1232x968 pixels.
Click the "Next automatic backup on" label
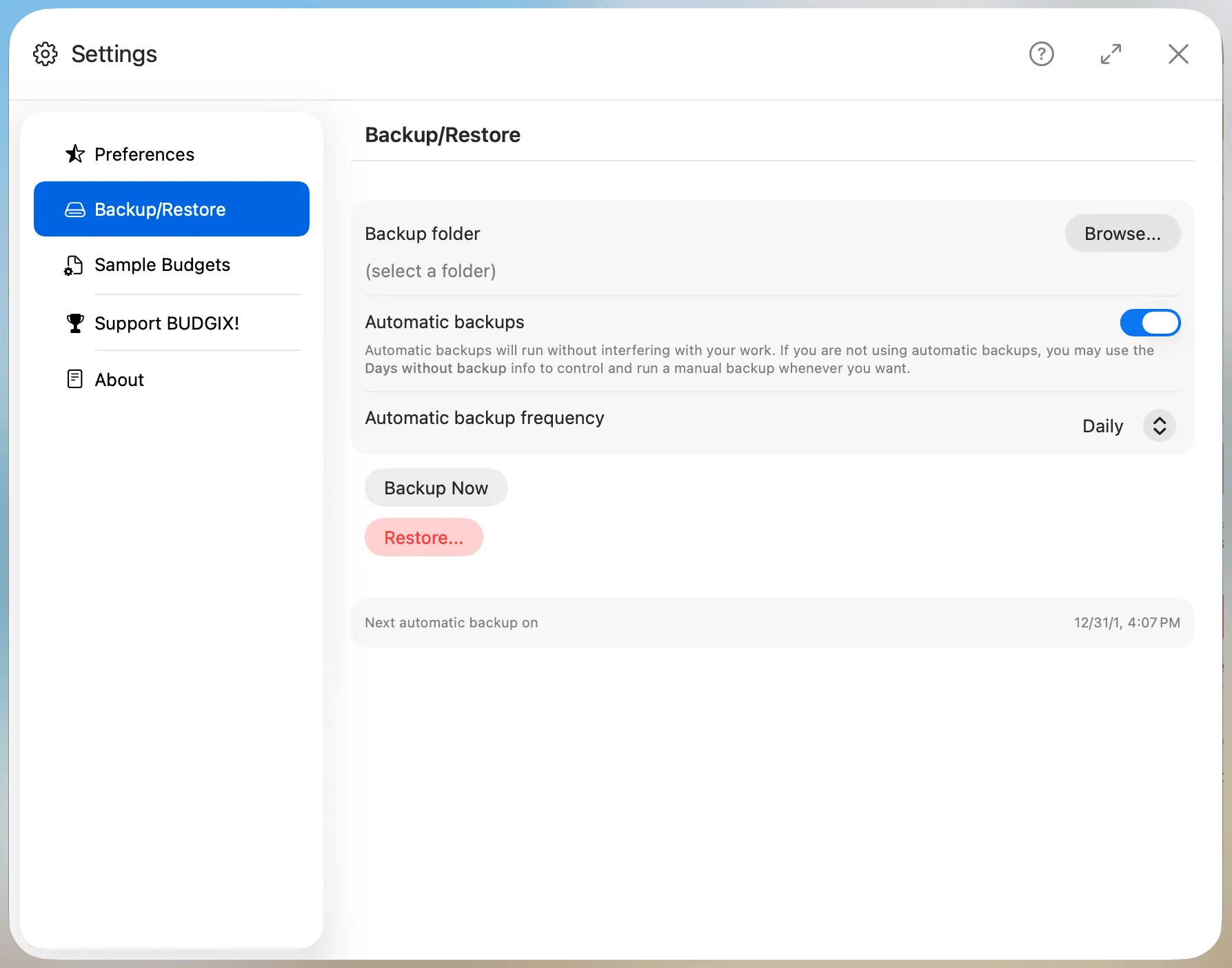(x=451, y=623)
